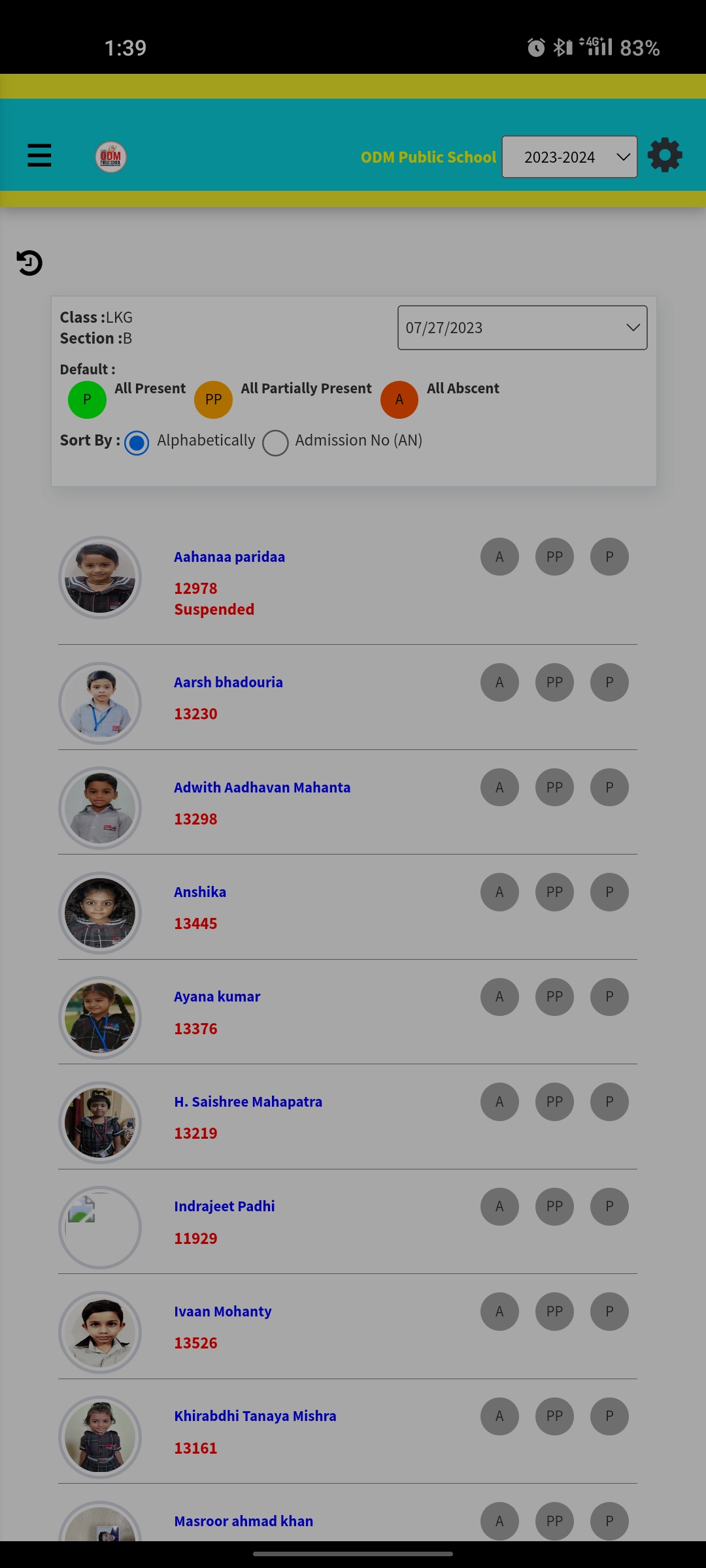Open the 2023-2024 academic year dropdown
Image resolution: width=706 pixels, height=1568 pixels.
point(569,157)
